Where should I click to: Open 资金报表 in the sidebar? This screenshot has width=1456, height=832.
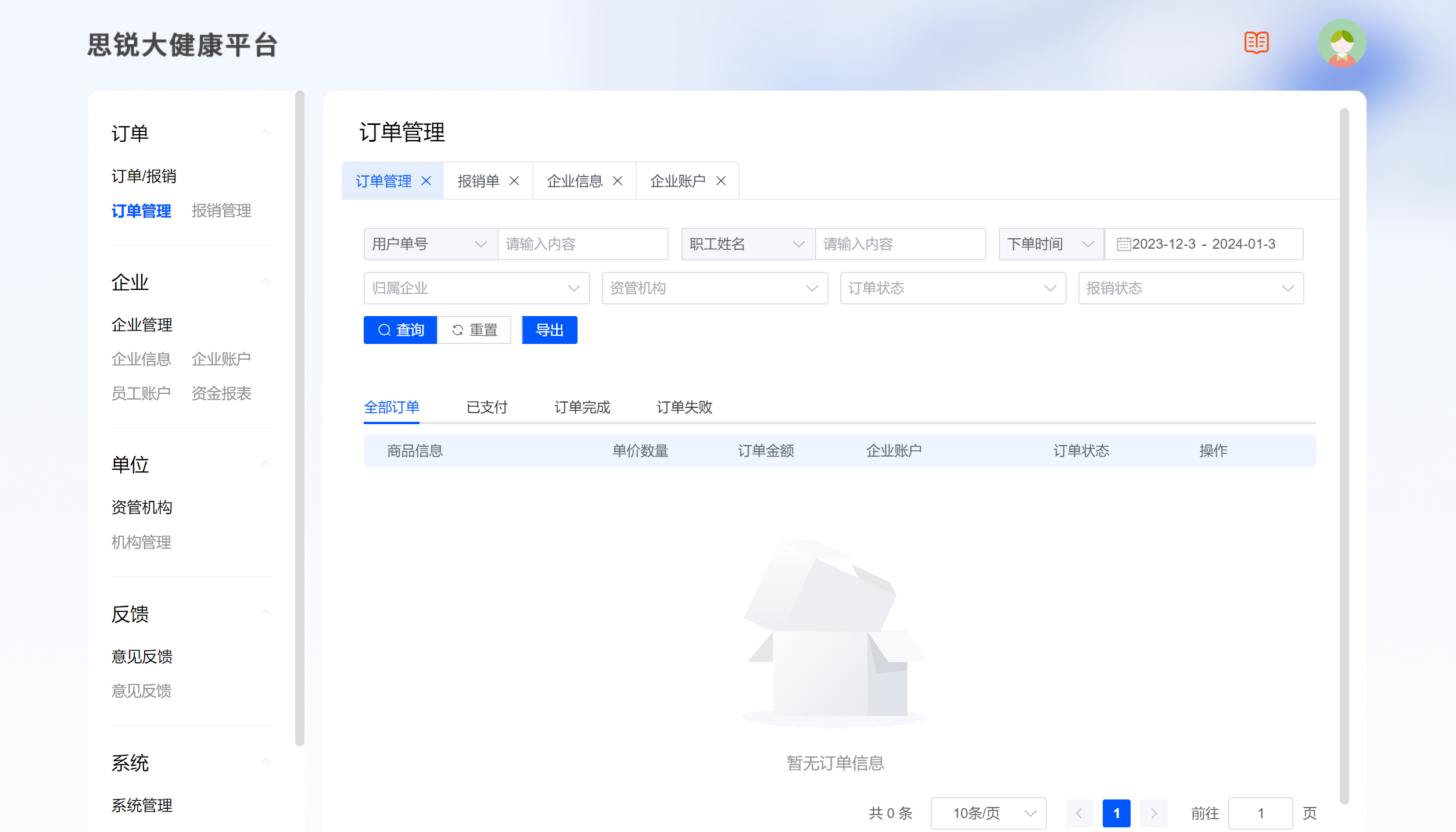click(x=221, y=393)
